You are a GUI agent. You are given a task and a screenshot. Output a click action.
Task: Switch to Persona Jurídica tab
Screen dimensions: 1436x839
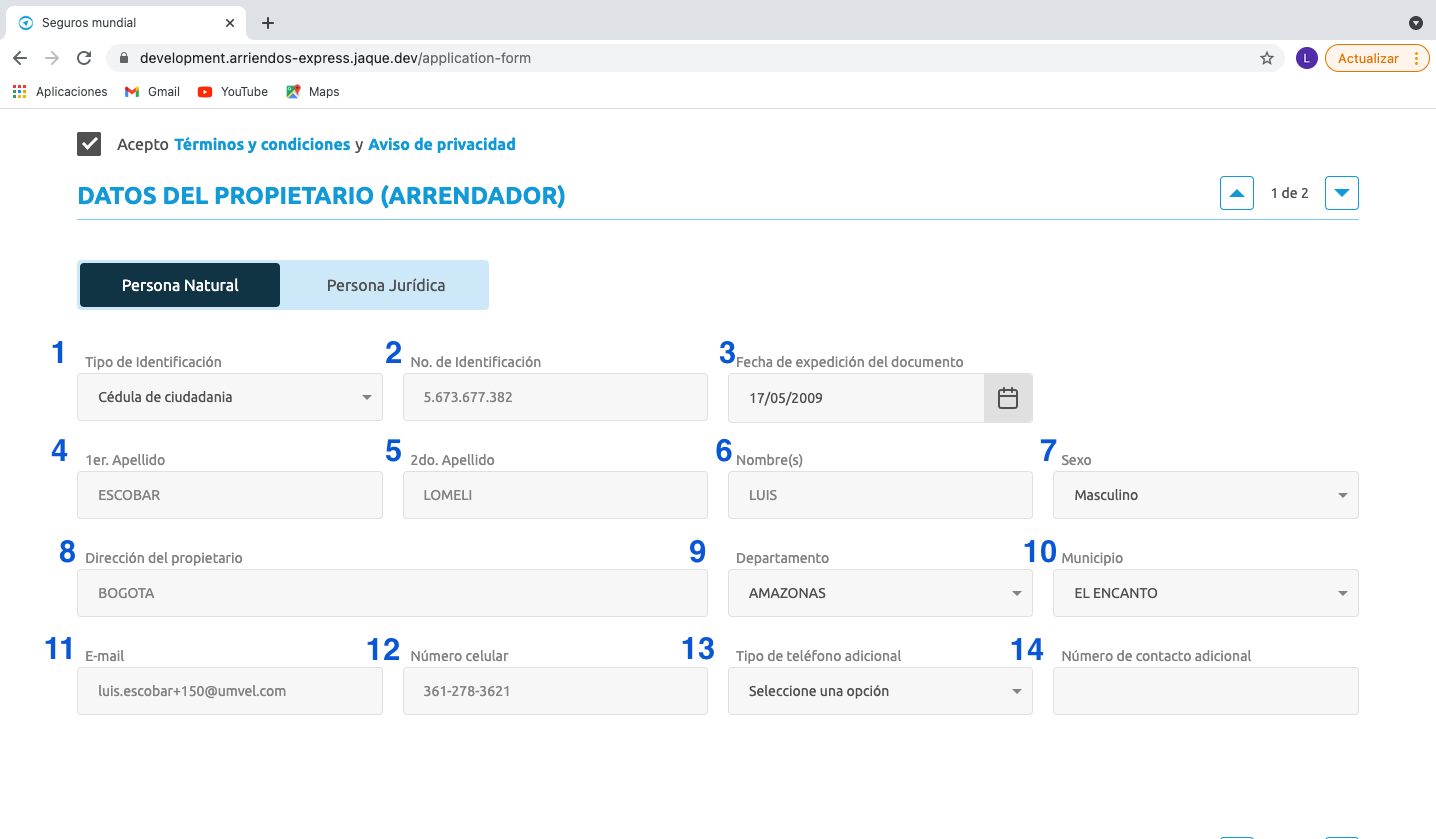[386, 285]
